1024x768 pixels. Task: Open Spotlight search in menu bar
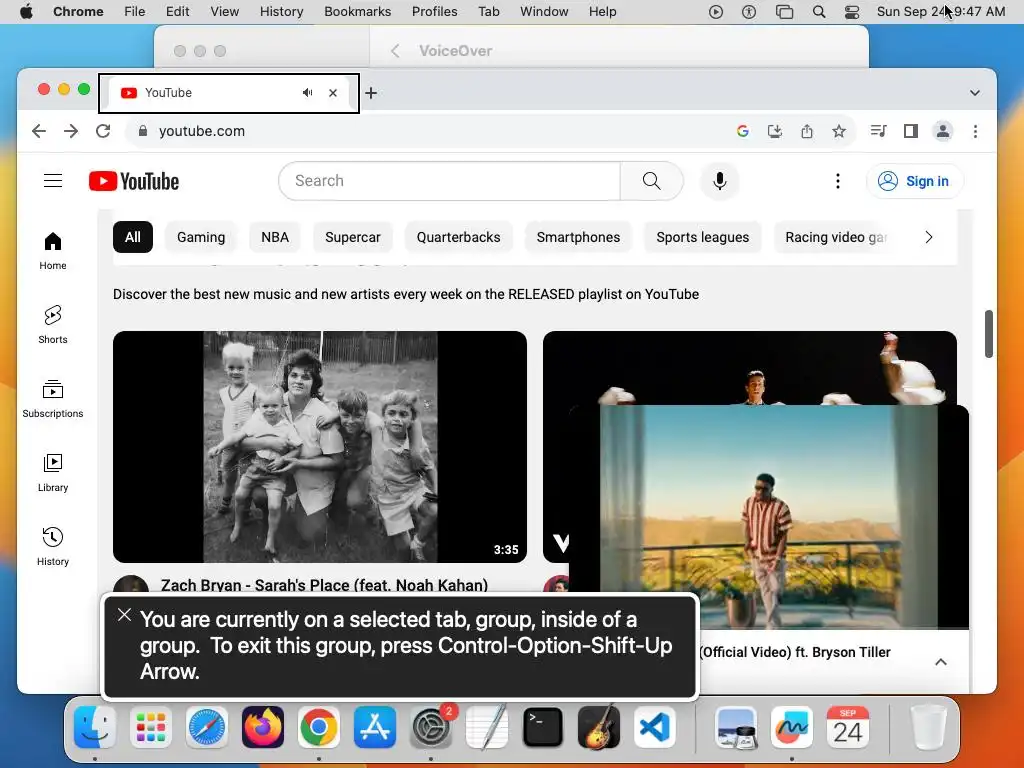coord(818,12)
